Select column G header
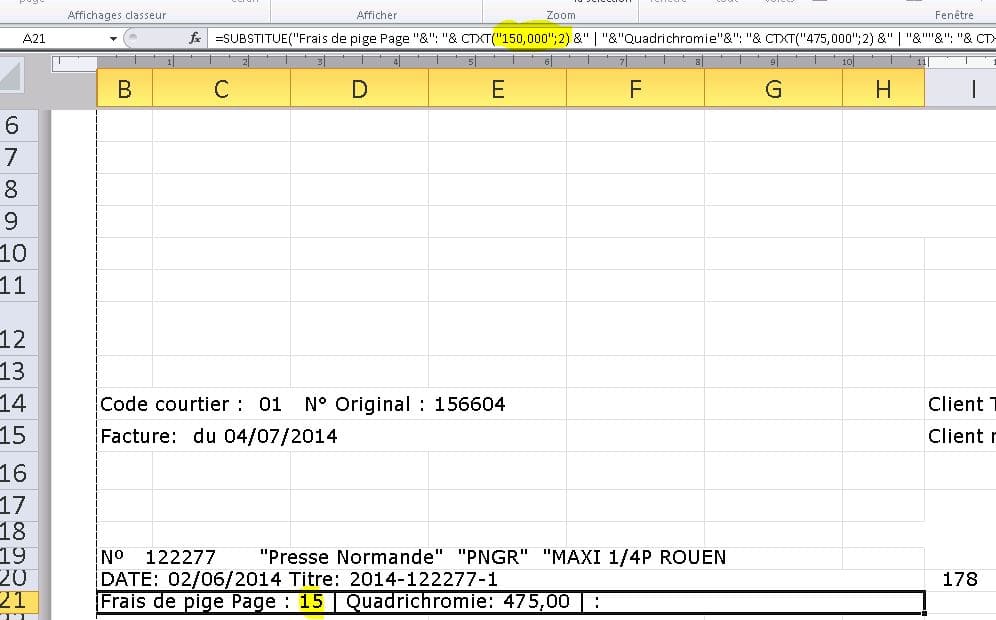The width and height of the screenshot is (996, 620). coord(773,89)
